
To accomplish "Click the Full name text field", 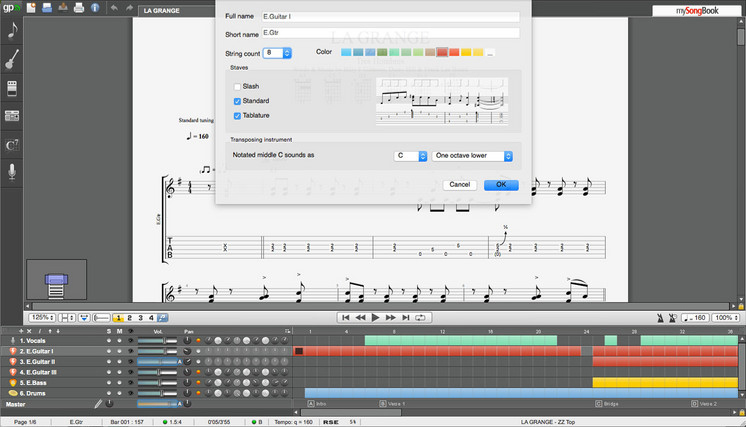I will pyautogui.click(x=389, y=17).
